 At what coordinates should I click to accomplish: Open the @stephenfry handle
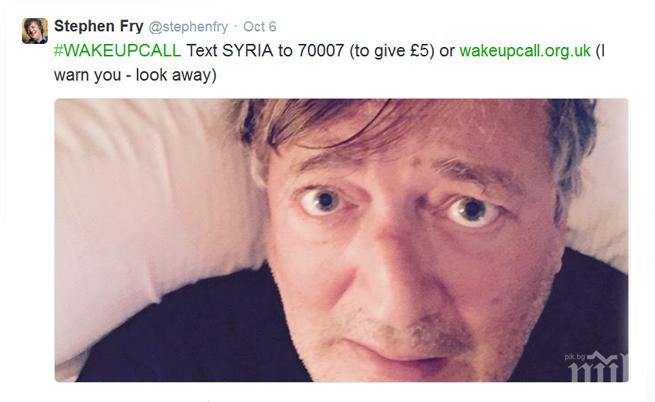coord(188,27)
